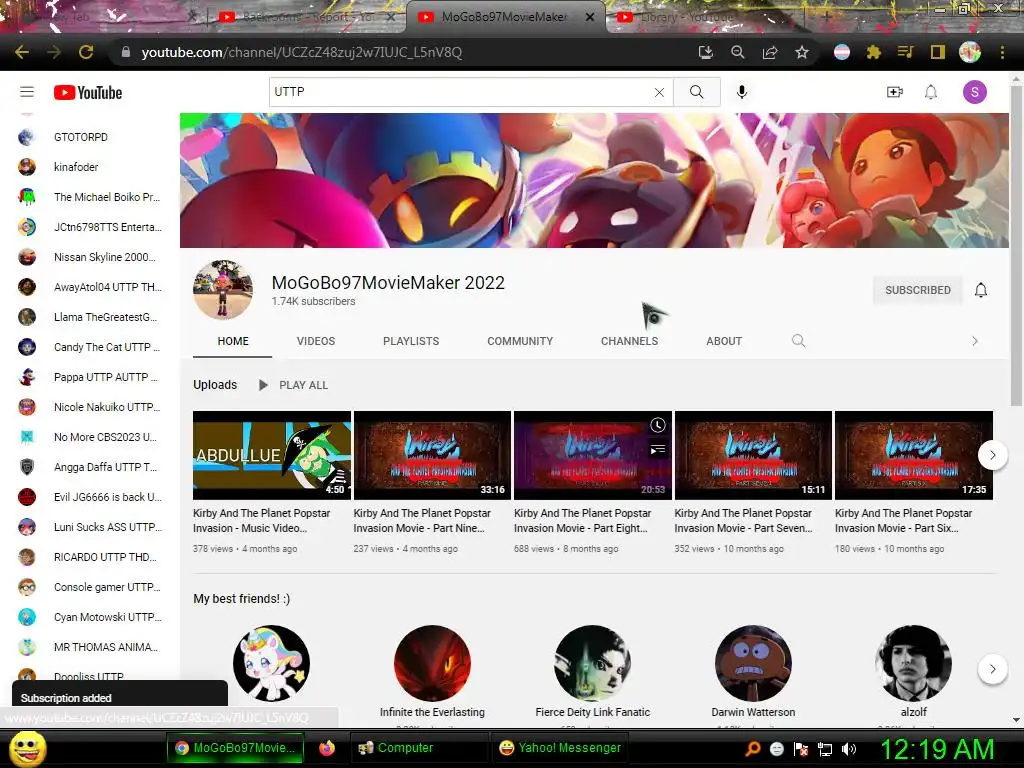1024x768 pixels.
Task: Click the SUBSCRIBED button
Action: pos(918,290)
